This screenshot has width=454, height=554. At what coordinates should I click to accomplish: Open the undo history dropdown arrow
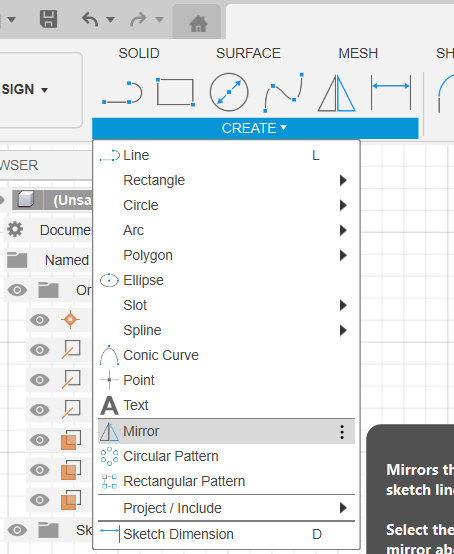click(111, 19)
